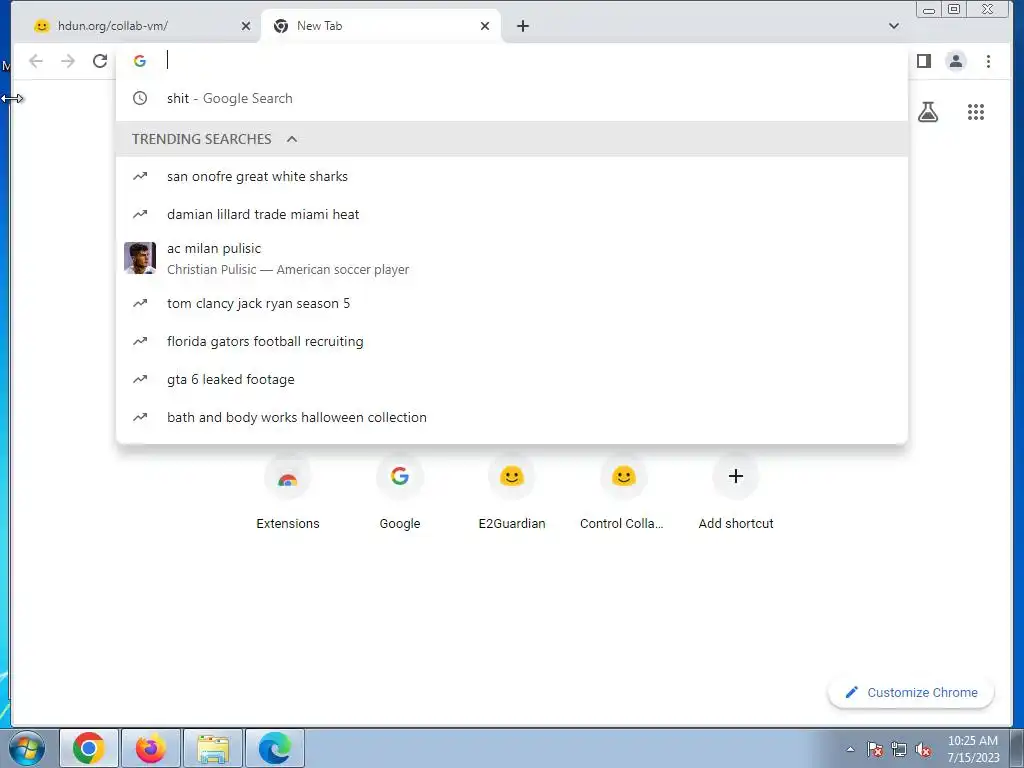Viewport: 1024px width, 768px height.
Task: Click the Customize Chrome button
Action: (911, 692)
